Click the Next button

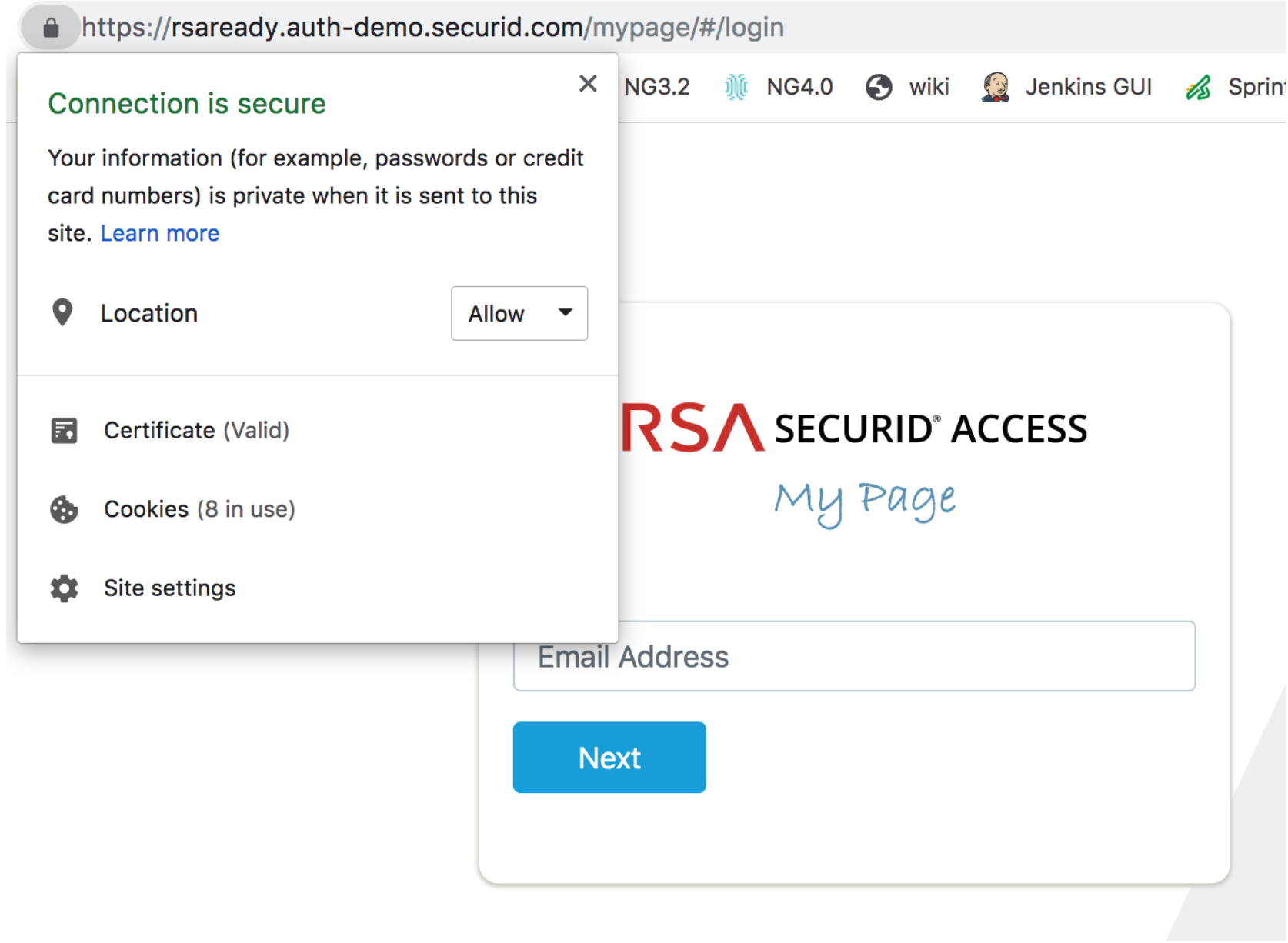[x=609, y=758]
